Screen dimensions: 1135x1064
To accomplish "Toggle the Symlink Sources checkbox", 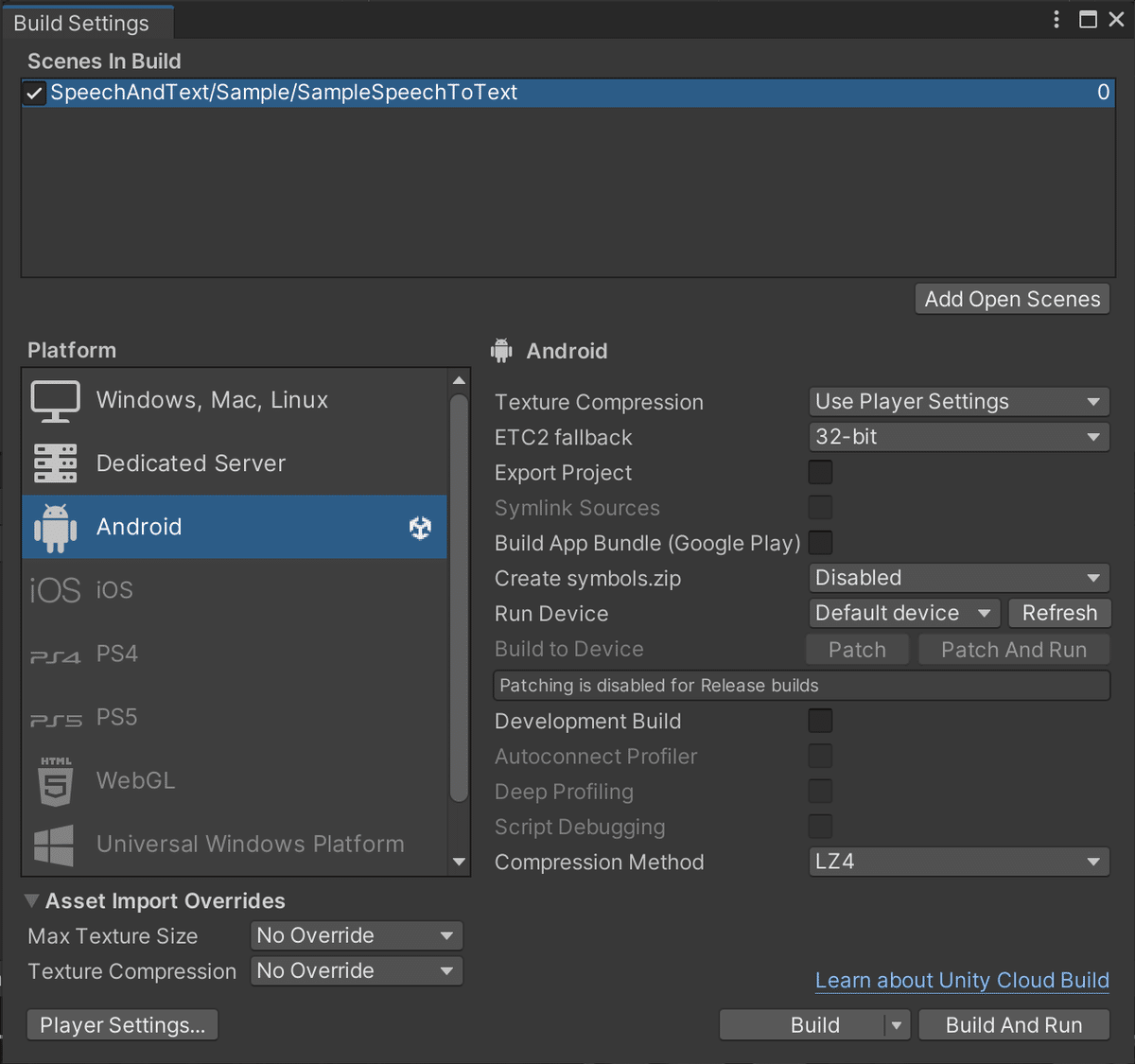I will pos(820,508).
